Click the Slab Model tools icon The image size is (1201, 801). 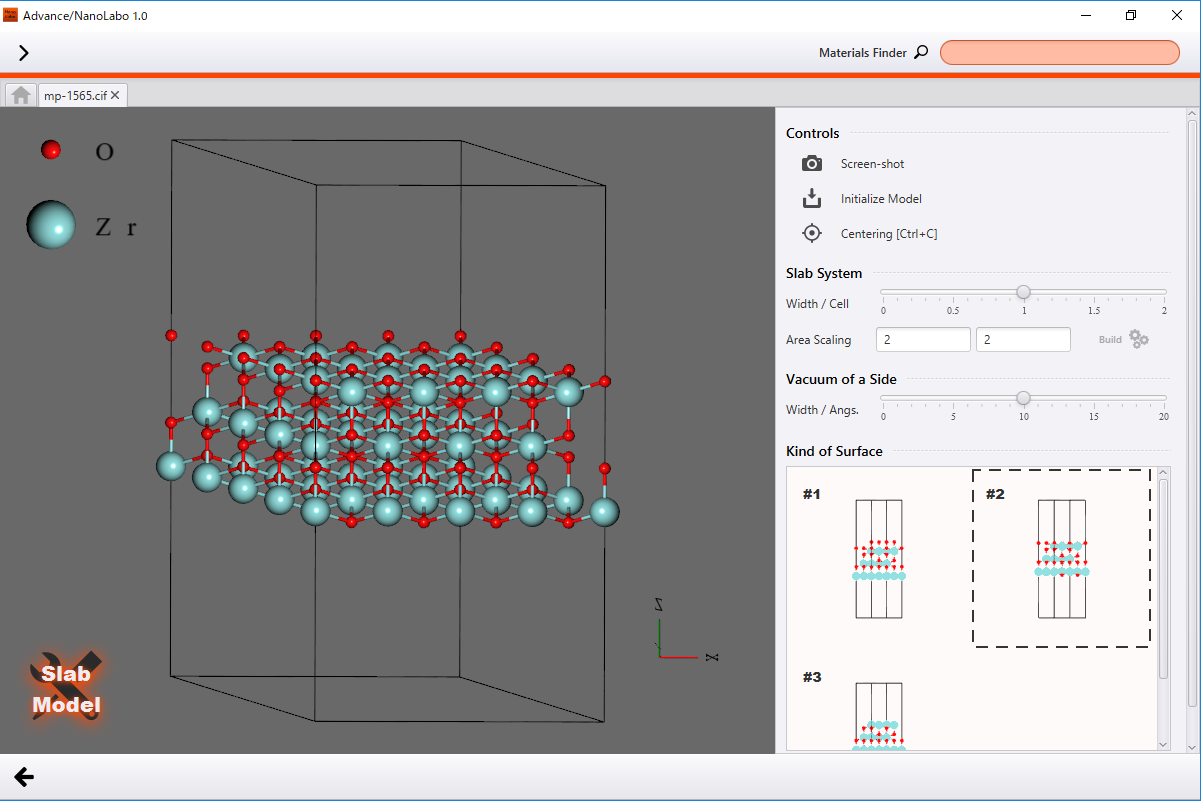(x=66, y=686)
